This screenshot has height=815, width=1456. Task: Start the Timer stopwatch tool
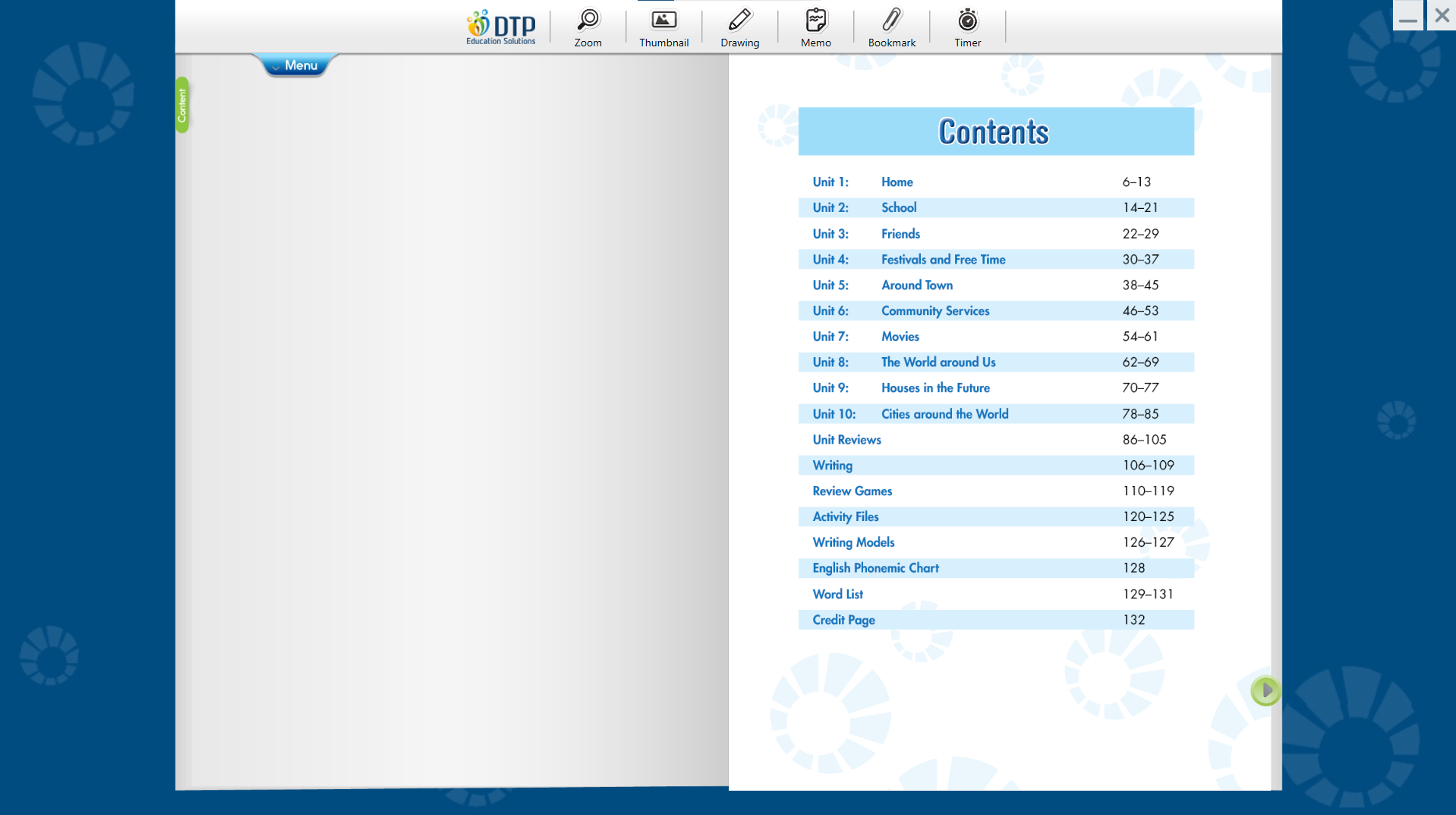point(967,27)
